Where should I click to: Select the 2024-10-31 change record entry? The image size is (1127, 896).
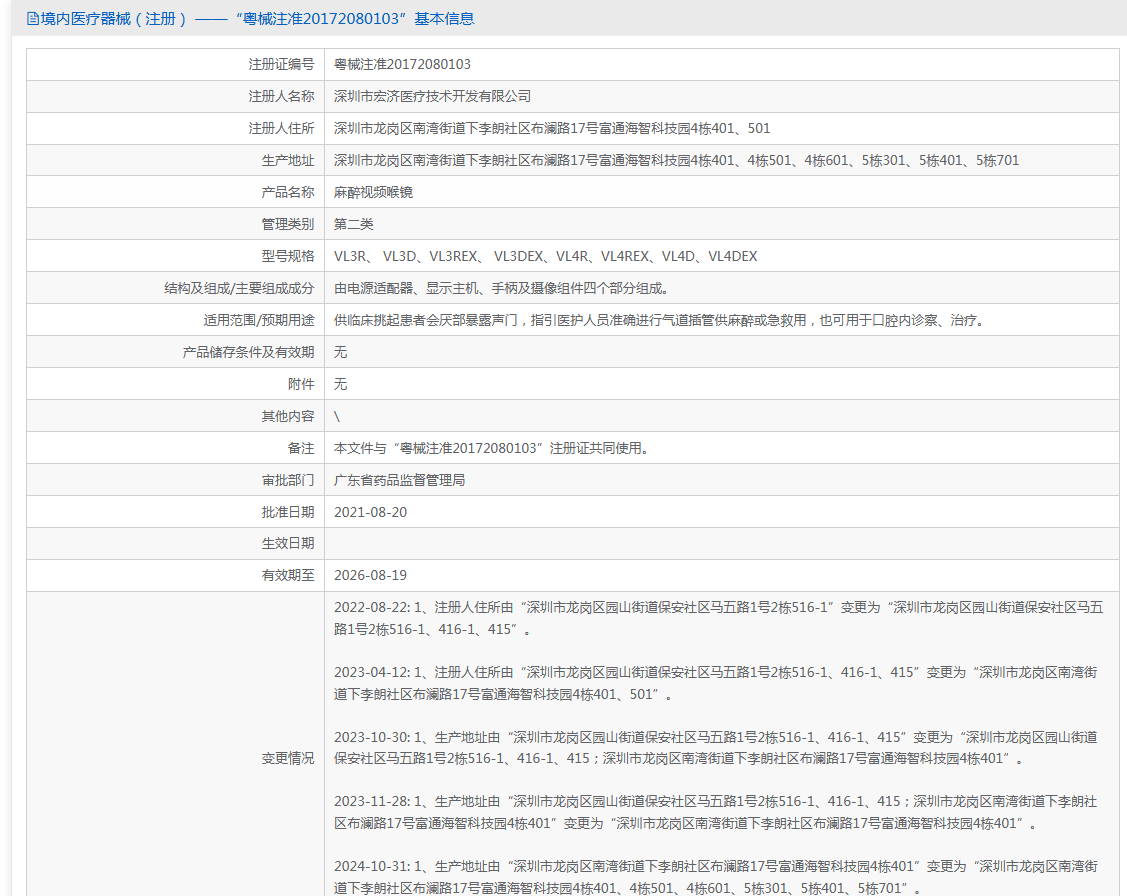click(x=716, y=877)
